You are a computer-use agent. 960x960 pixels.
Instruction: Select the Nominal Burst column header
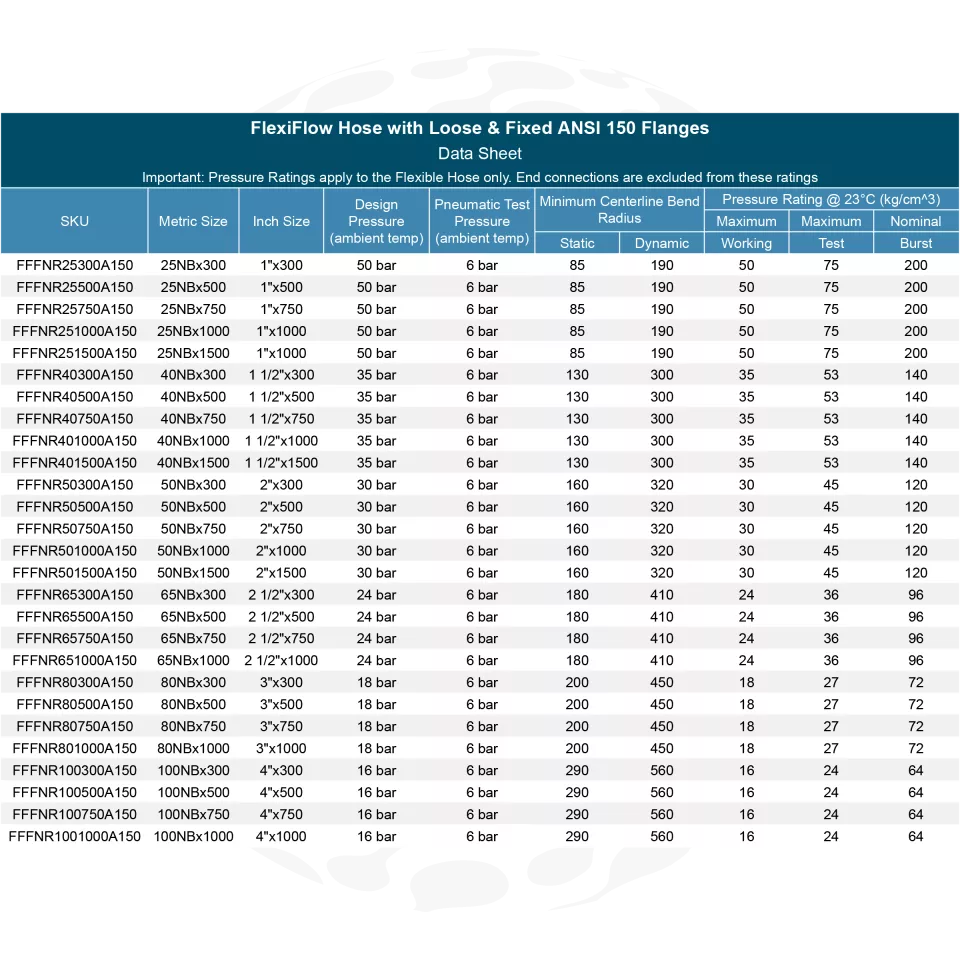[x=915, y=232]
